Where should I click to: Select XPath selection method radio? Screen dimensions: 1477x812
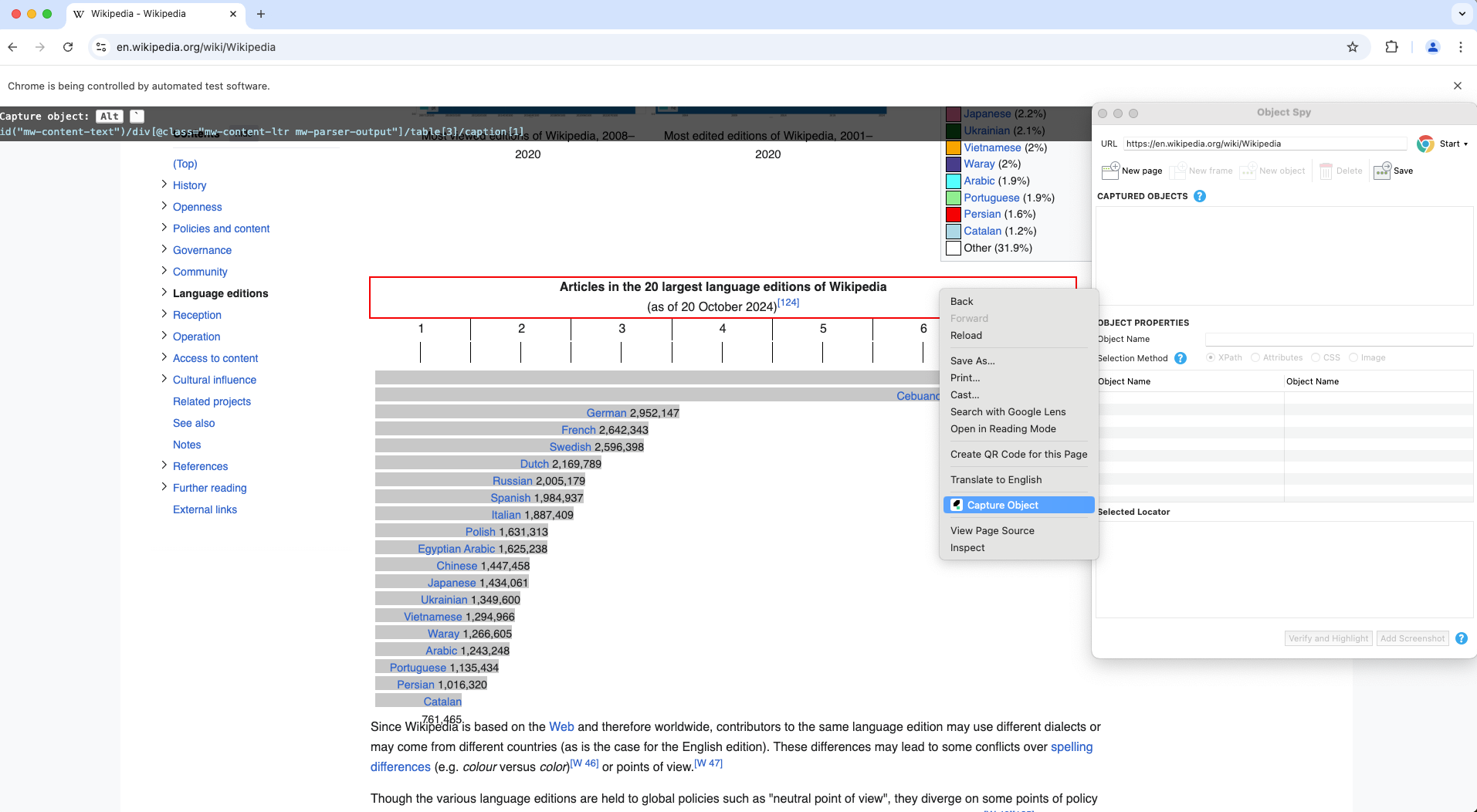[x=1211, y=357]
